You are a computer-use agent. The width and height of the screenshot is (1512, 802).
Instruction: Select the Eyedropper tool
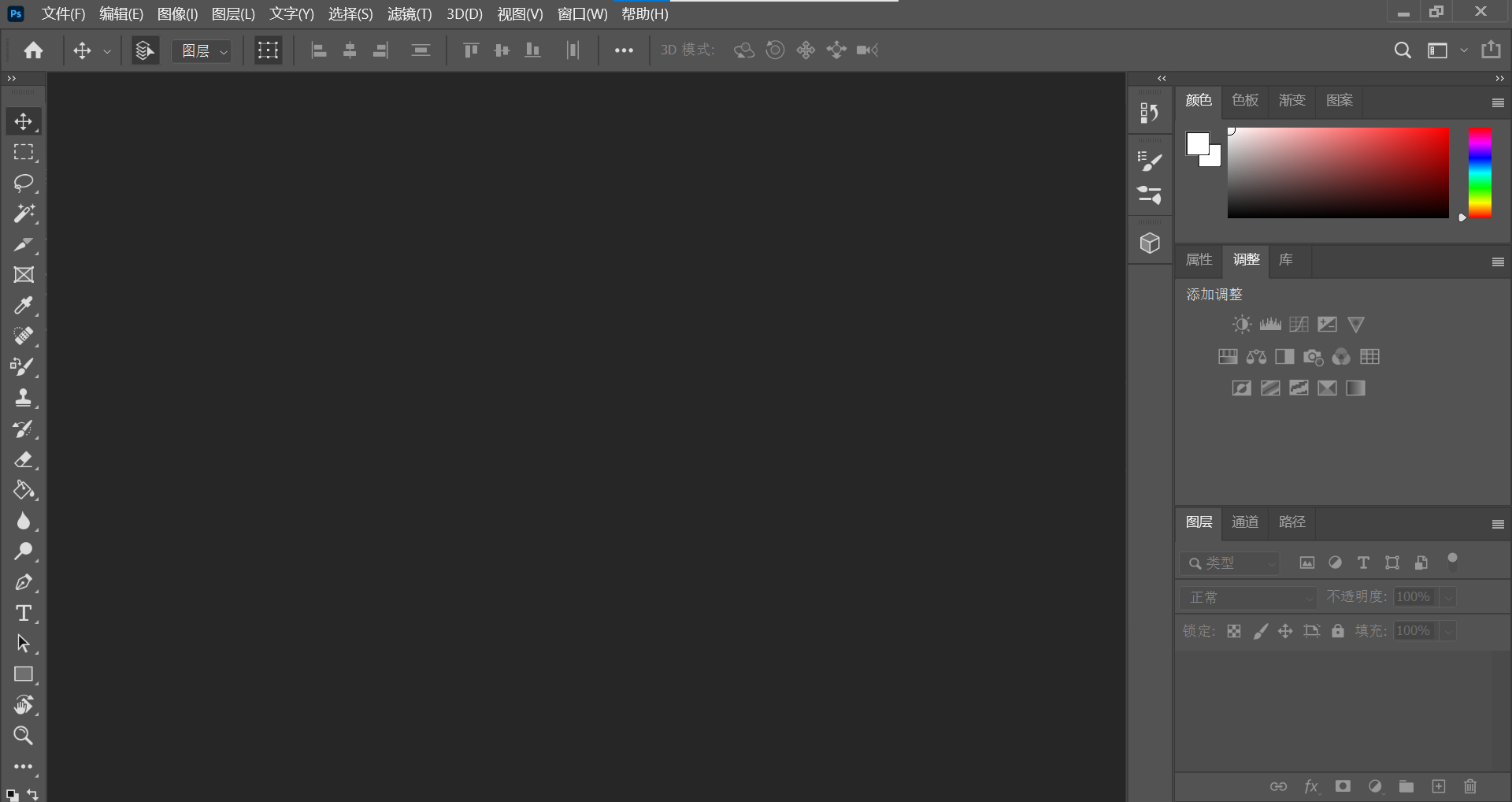24,306
